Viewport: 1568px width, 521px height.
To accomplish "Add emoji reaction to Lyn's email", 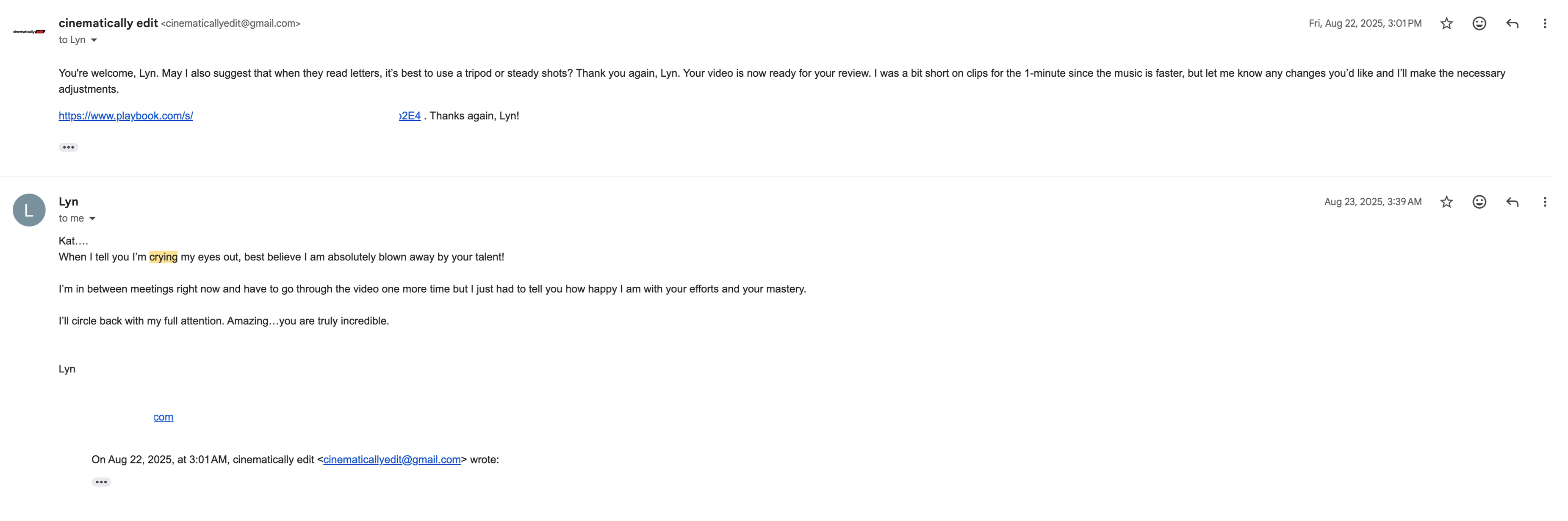I will (x=1479, y=202).
